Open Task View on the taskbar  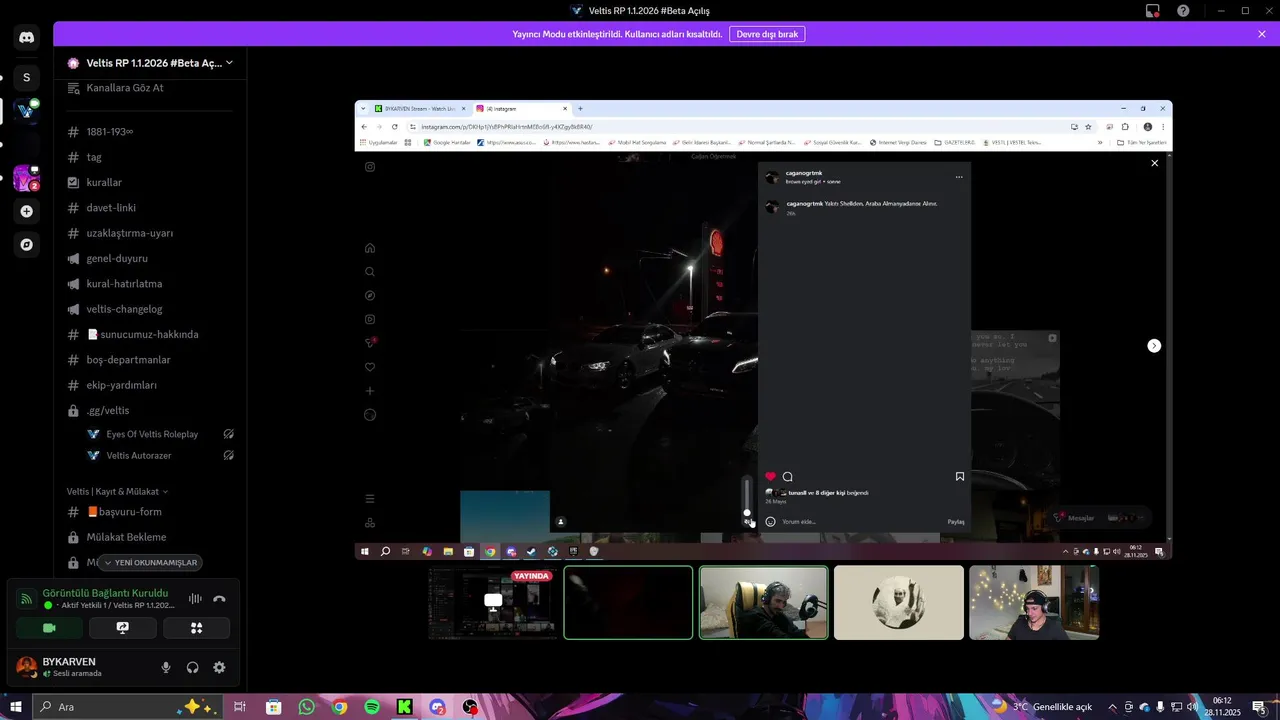(x=240, y=707)
